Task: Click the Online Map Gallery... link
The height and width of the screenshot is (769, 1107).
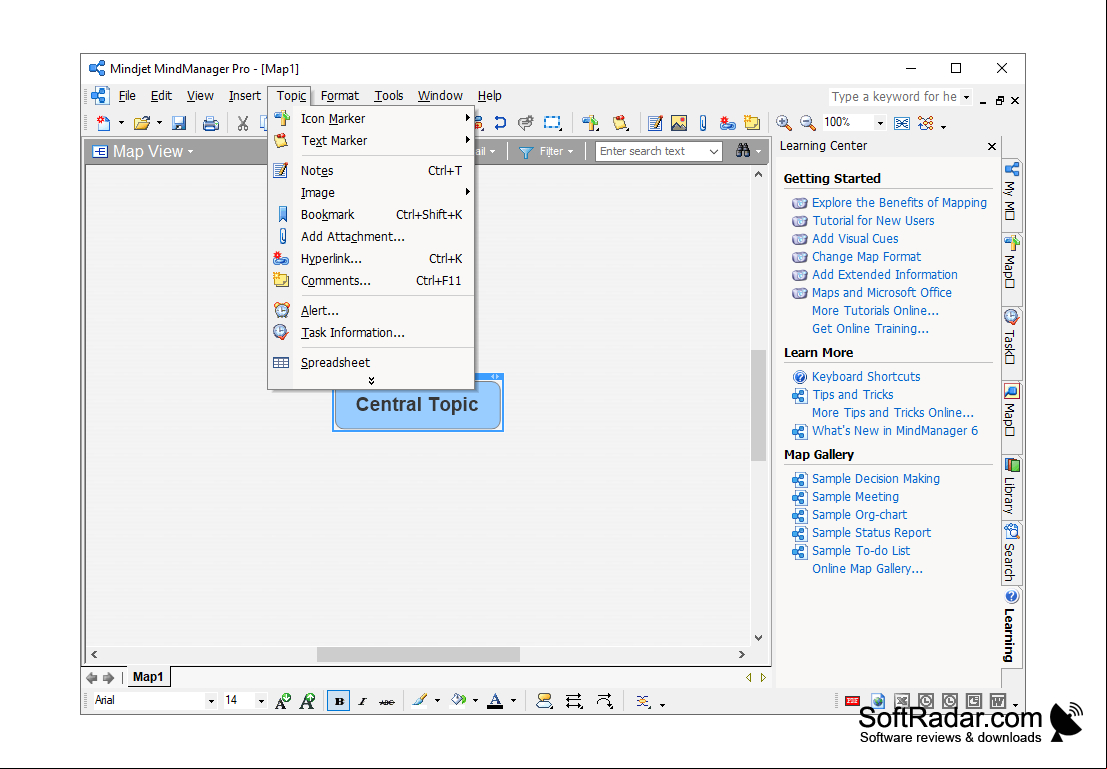Action: [x=867, y=568]
